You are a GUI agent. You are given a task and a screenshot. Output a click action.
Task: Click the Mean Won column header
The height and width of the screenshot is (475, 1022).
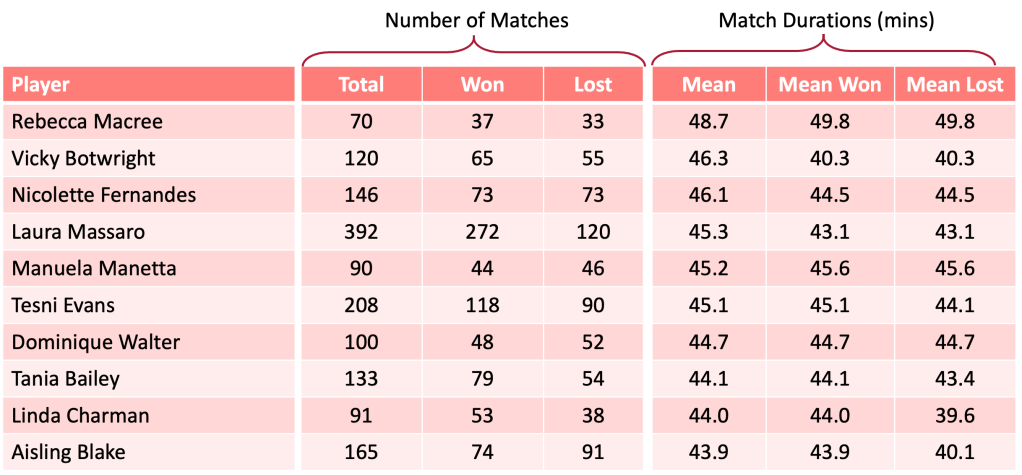830,85
